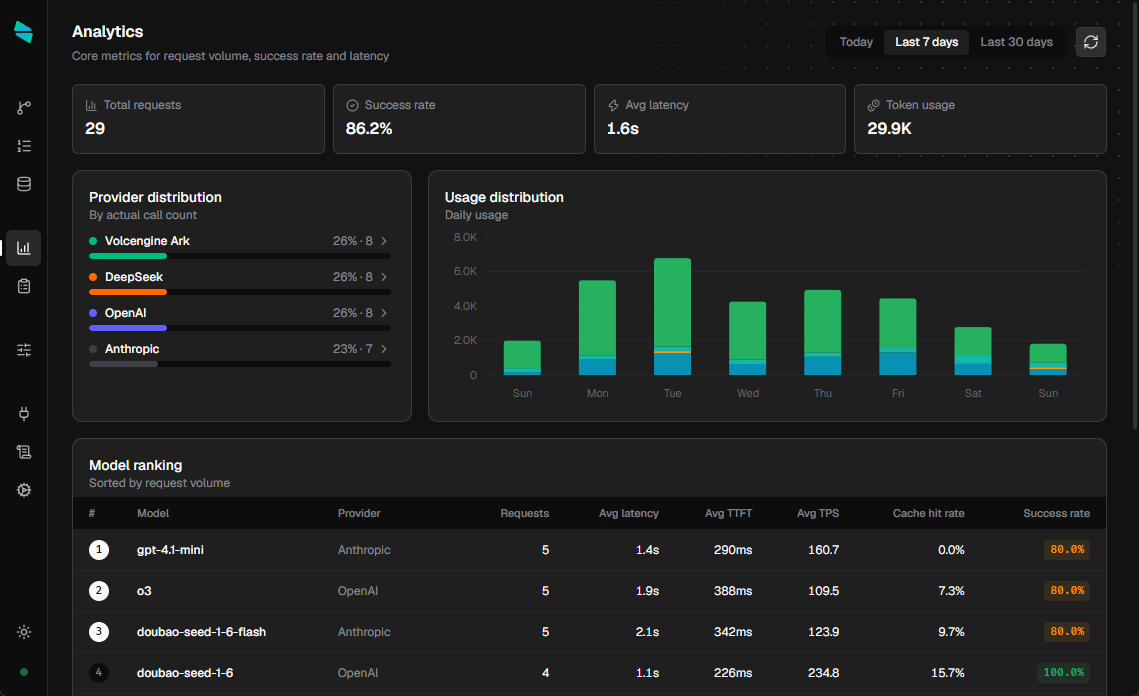This screenshot has height=696, width=1139.
Task: Click OpenAI purple progress bar
Action: (128, 328)
